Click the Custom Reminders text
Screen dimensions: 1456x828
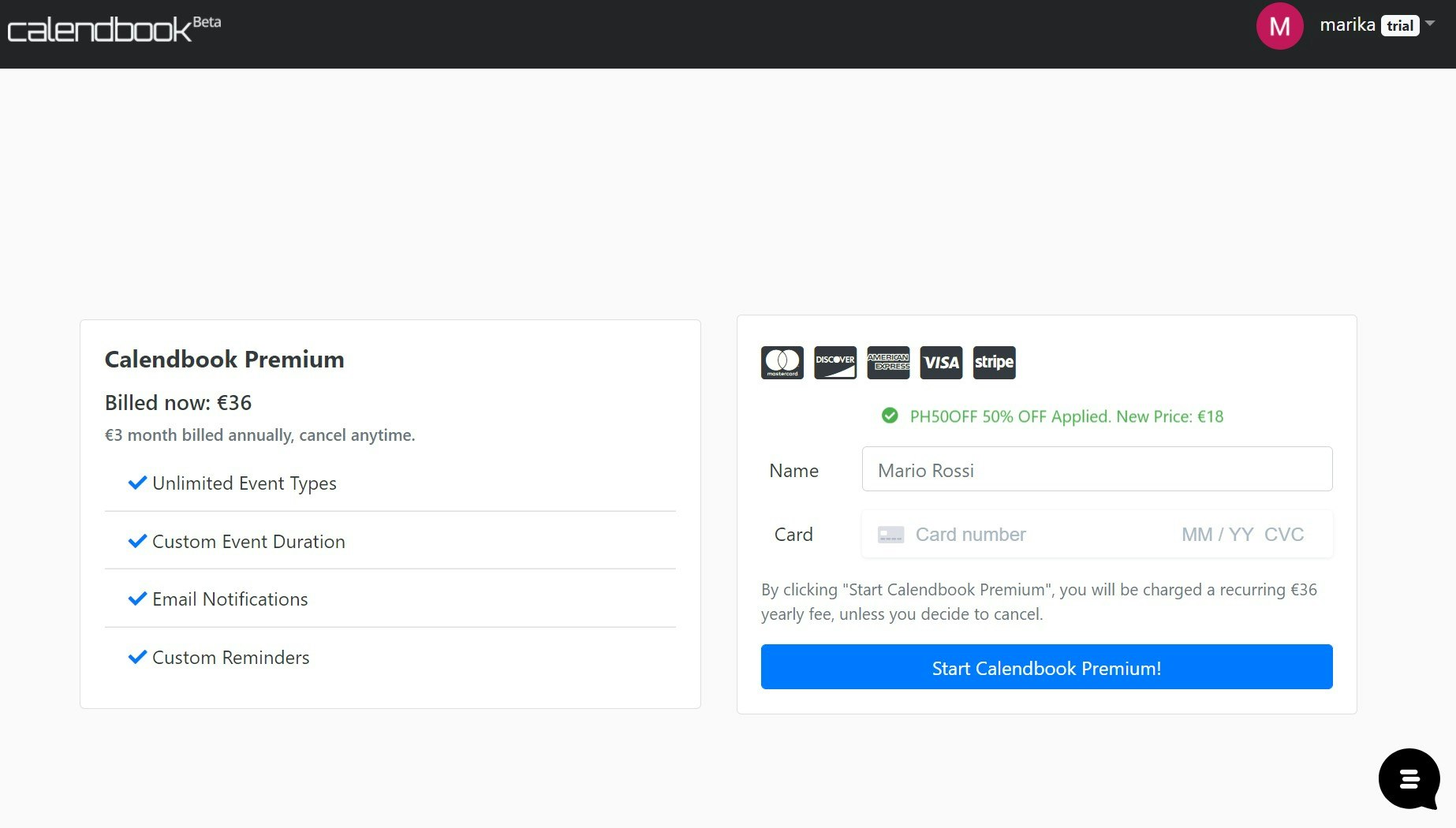[231, 658]
